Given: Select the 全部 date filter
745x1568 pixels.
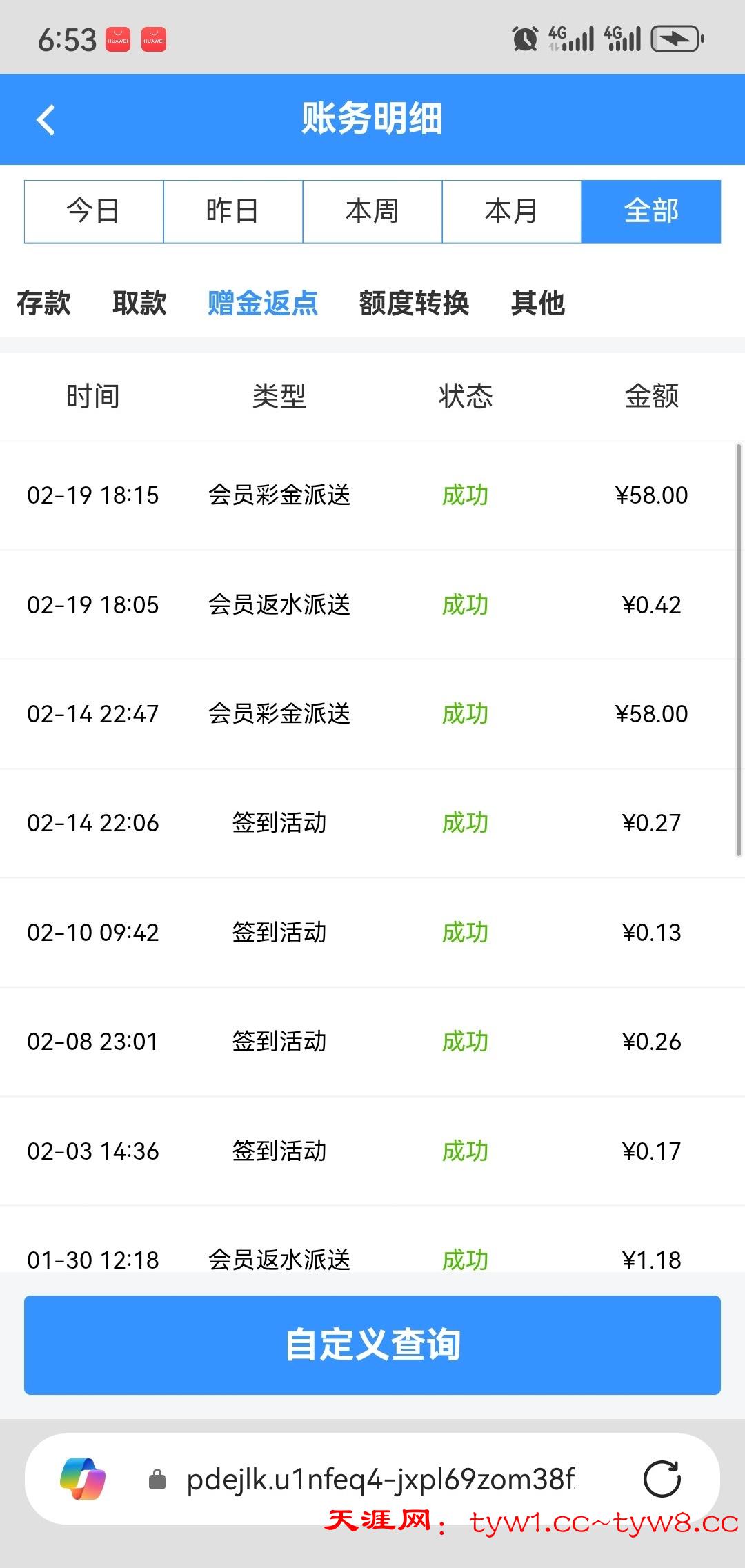Looking at the screenshot, I should 650,211.
